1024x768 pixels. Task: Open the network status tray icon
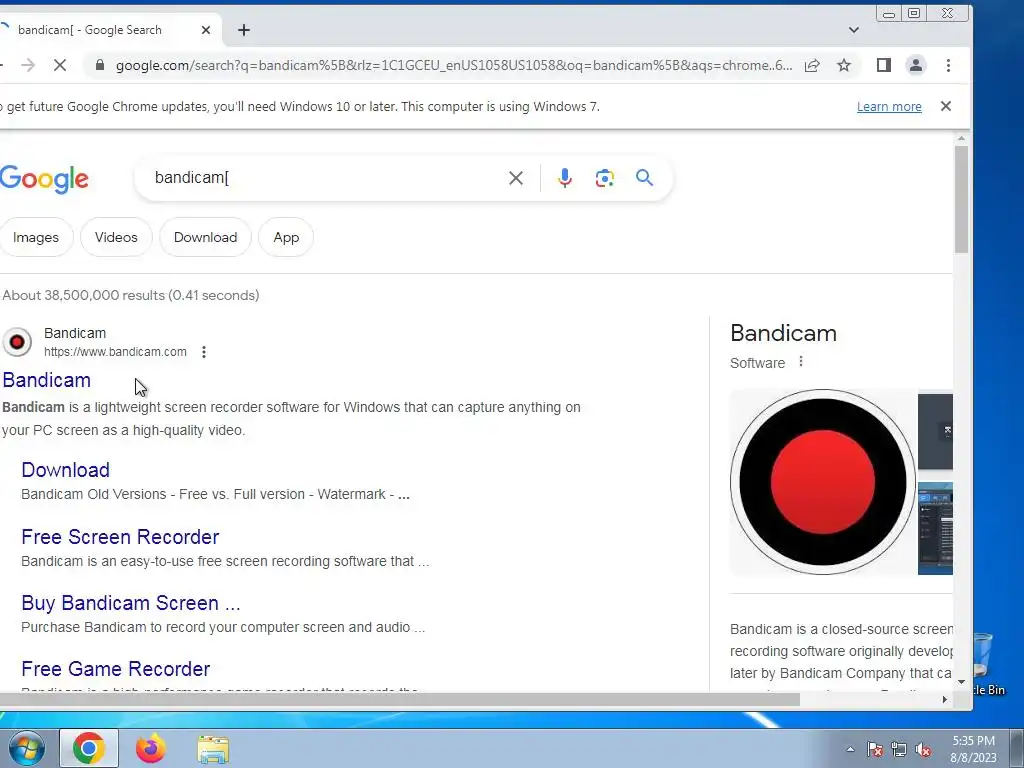coord(899,750)
